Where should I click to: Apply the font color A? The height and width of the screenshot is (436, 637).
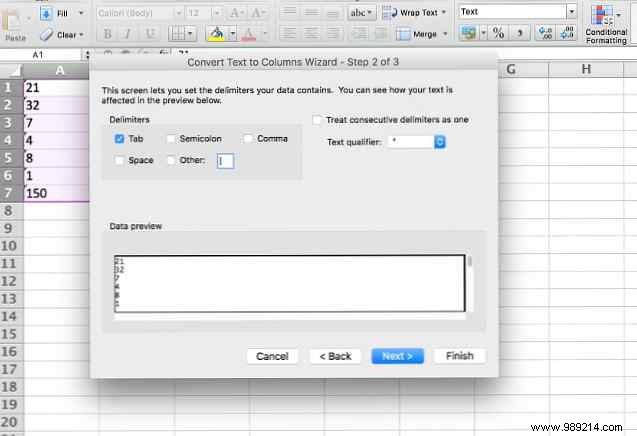(x=249, y=34)
